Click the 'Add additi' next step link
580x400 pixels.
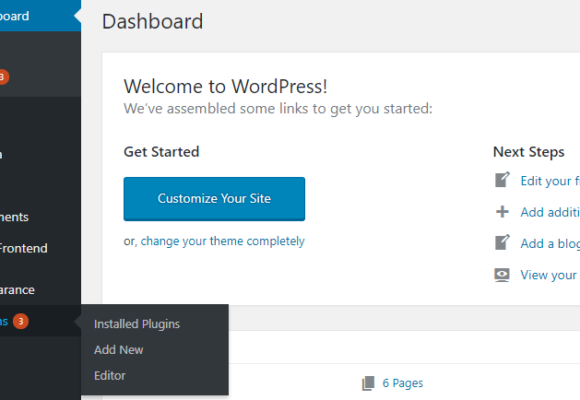pyautogui.click(x=550, y=212)
